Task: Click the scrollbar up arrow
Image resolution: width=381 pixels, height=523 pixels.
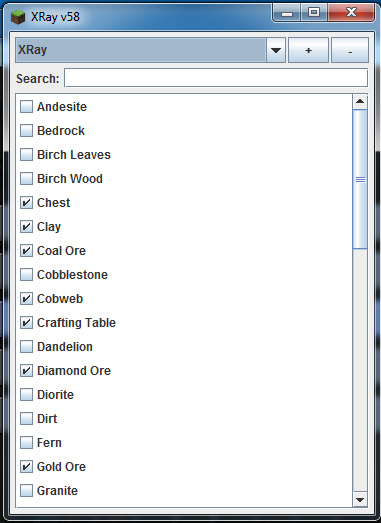Action: tap(360, 101)
